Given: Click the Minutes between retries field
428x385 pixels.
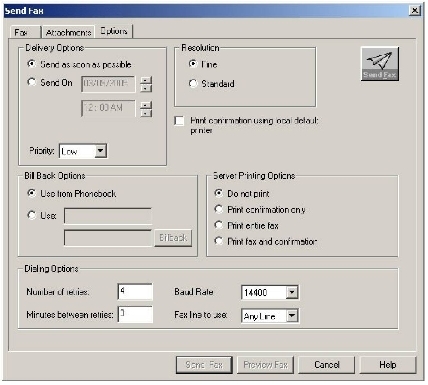Looking at the screenshot, I should (x=135, y=314).
